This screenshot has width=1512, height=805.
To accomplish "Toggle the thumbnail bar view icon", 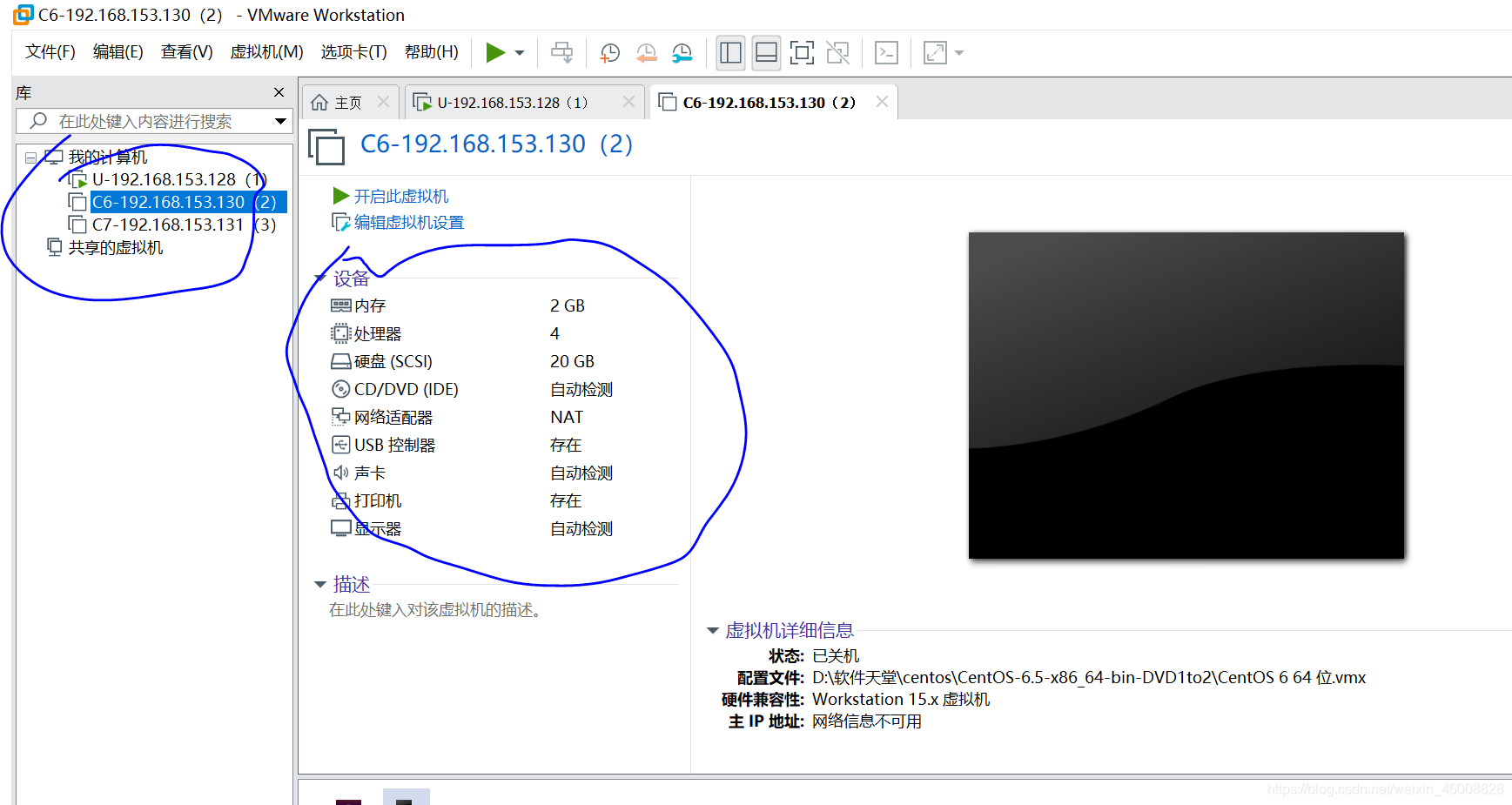I will tap(766, 53).
